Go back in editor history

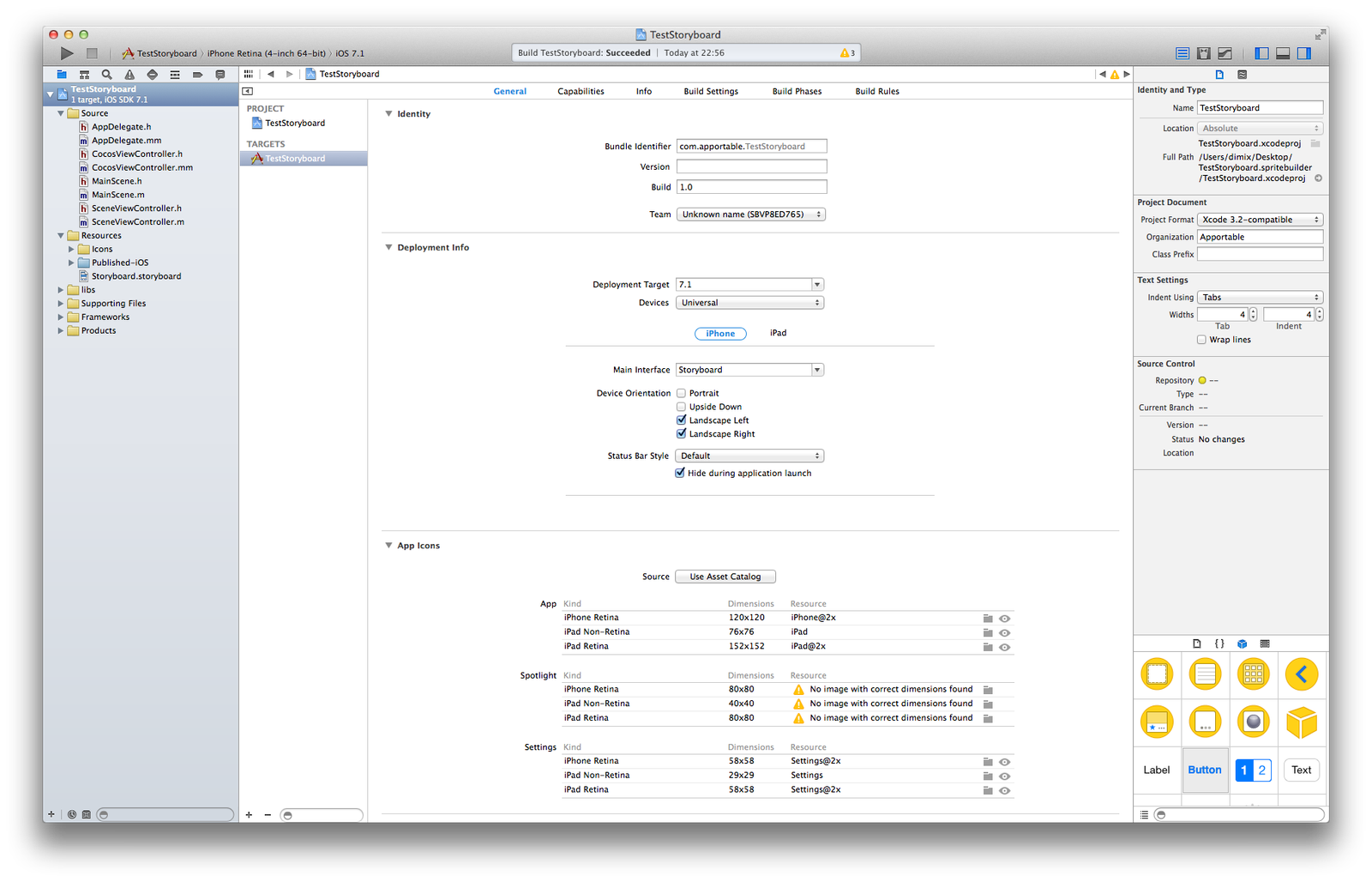pyautogui.click(x=271, y=74)
